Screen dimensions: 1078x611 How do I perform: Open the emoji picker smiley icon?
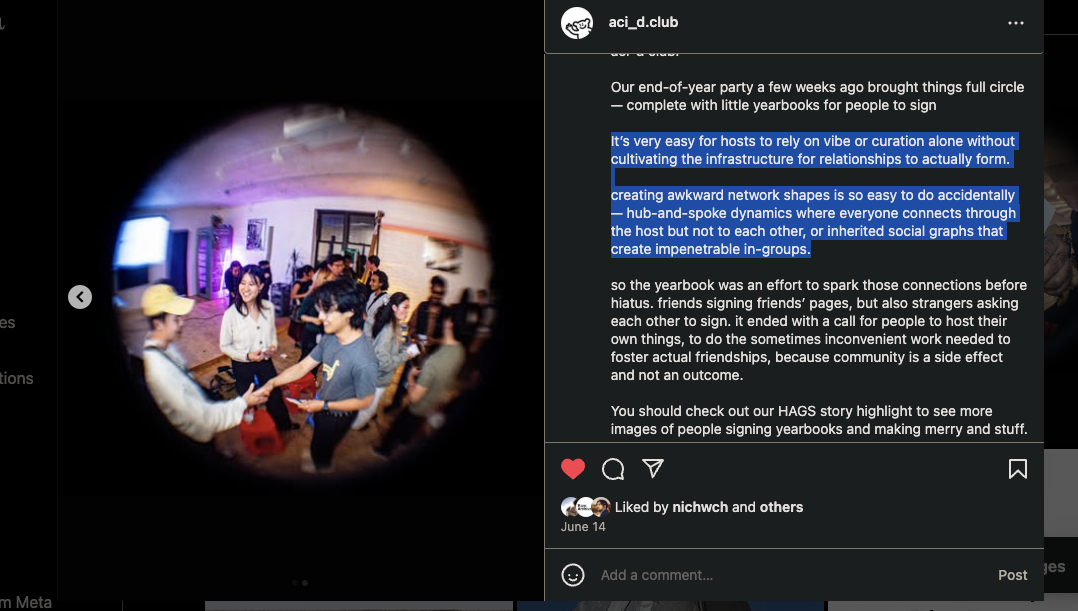click(x=573, y=575)
